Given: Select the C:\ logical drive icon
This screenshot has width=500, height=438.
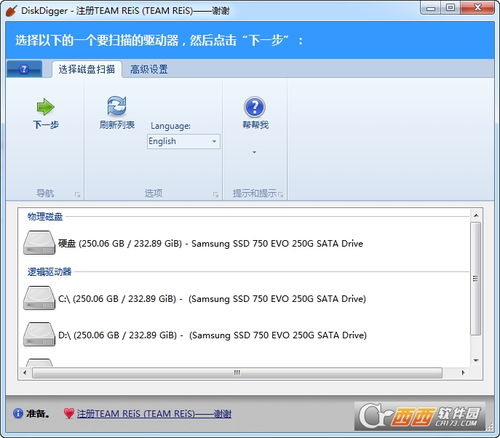Looking at the screenshot, I should pyautogui.click(x=39, y=298).
